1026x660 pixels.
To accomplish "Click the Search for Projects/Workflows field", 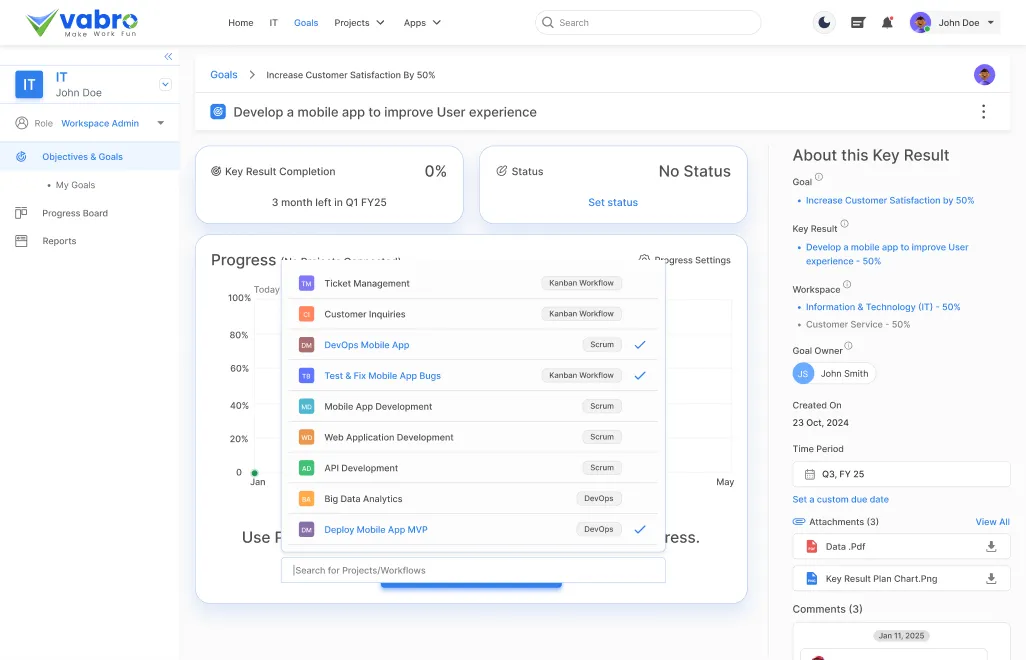I will pyautogui.click(x=473, y=571).
